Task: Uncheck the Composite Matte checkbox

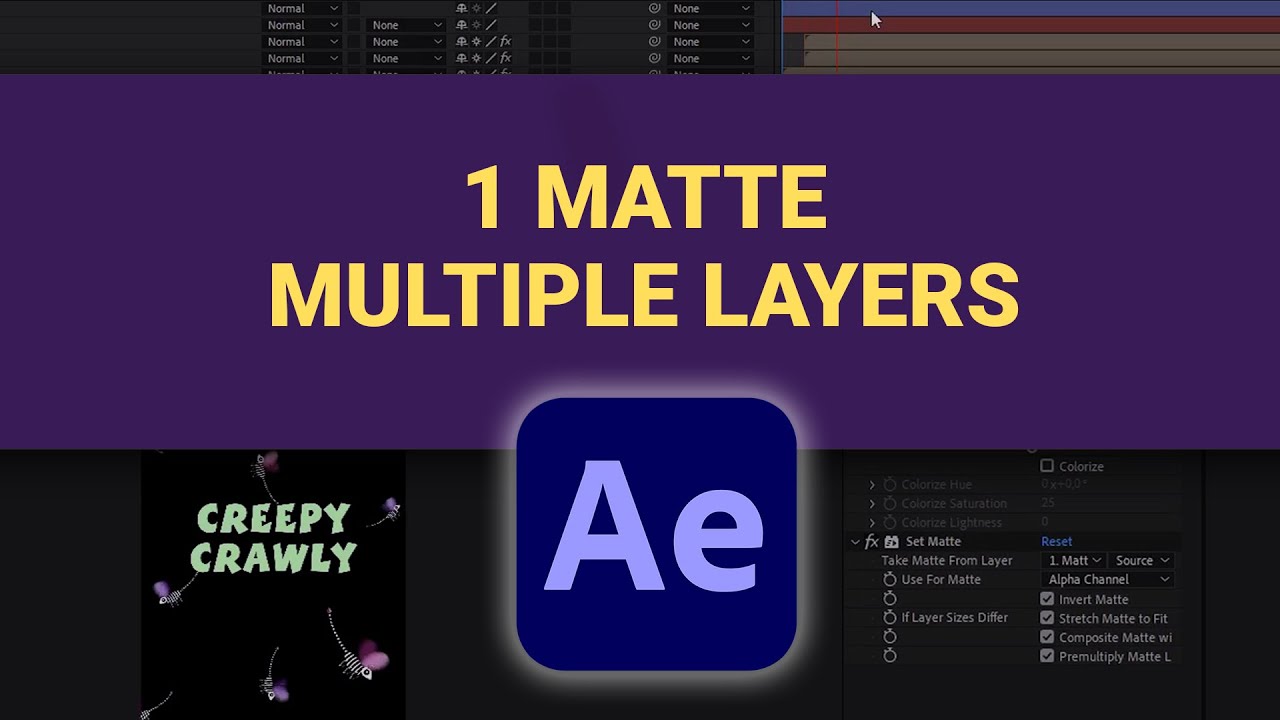Action: coord(1047,637)
